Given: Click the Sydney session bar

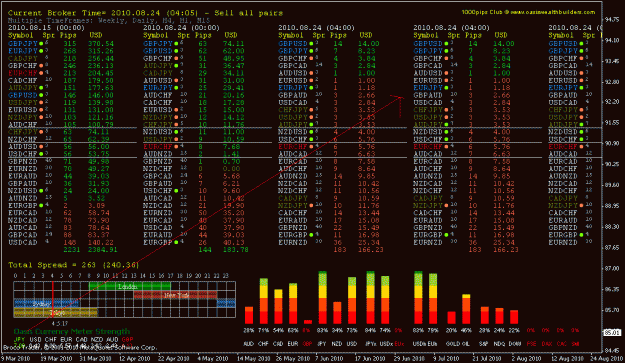Looking at the screenshot, I should [x=47, y=304].
